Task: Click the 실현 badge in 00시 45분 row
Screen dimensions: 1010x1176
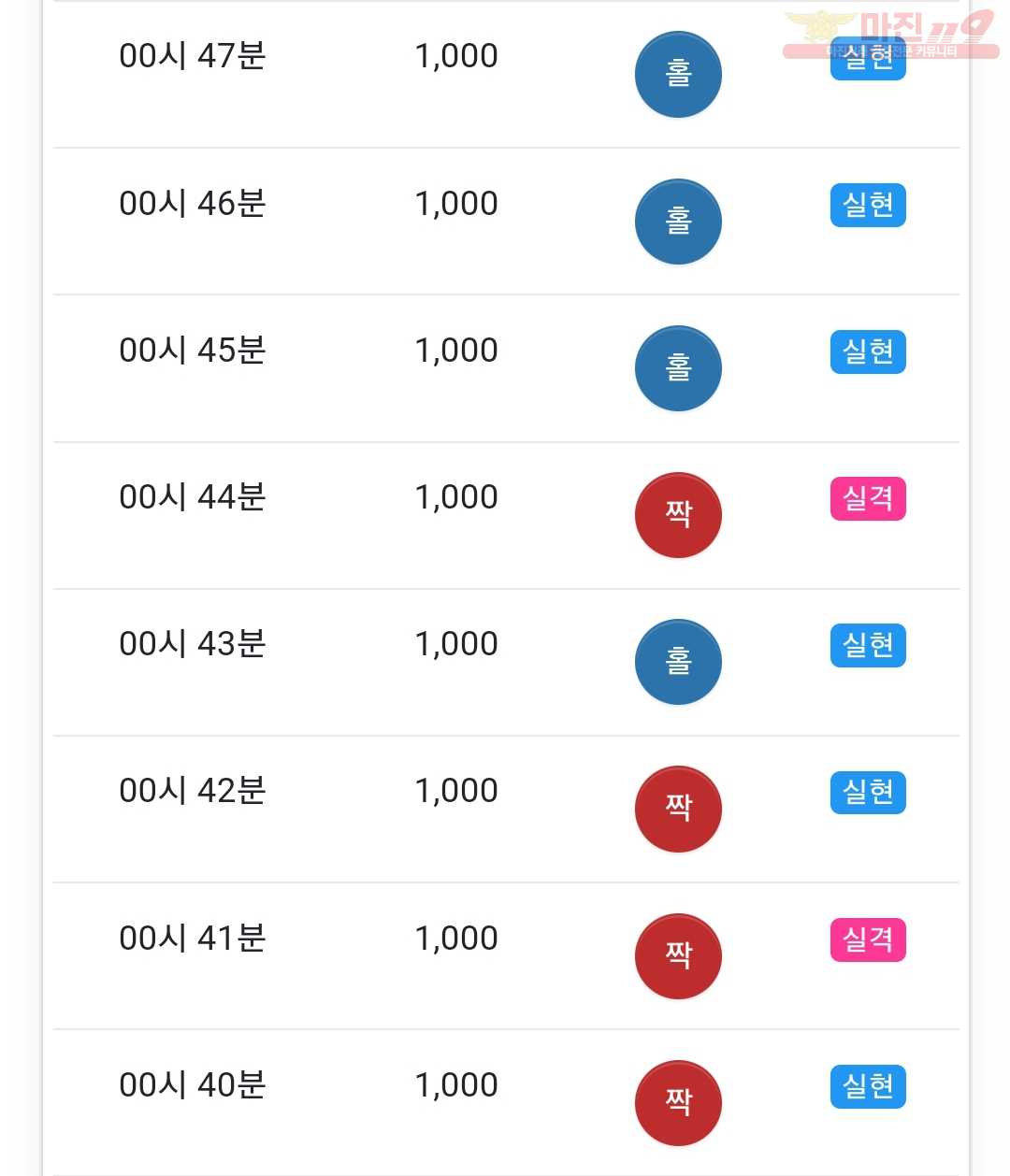Action: (868, 352)
